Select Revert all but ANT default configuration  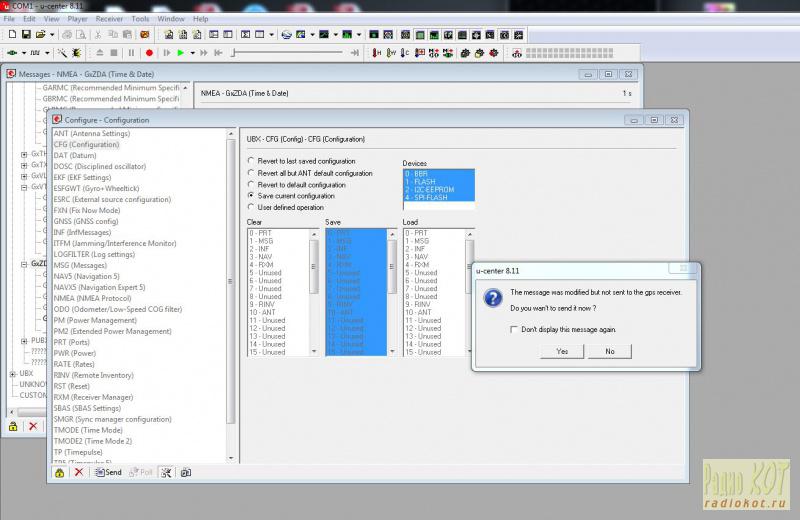point(251,173)
